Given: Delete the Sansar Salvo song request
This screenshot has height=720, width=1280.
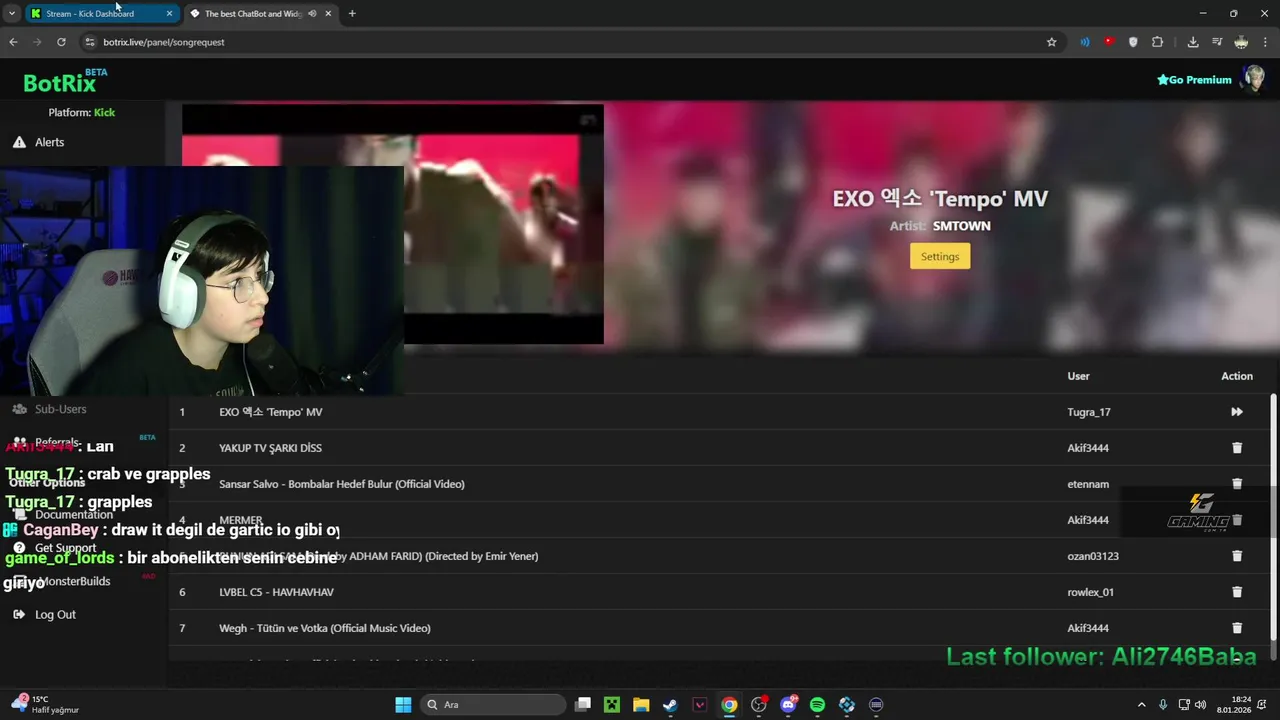Looking at the screenshot, I should [1237, 484].
